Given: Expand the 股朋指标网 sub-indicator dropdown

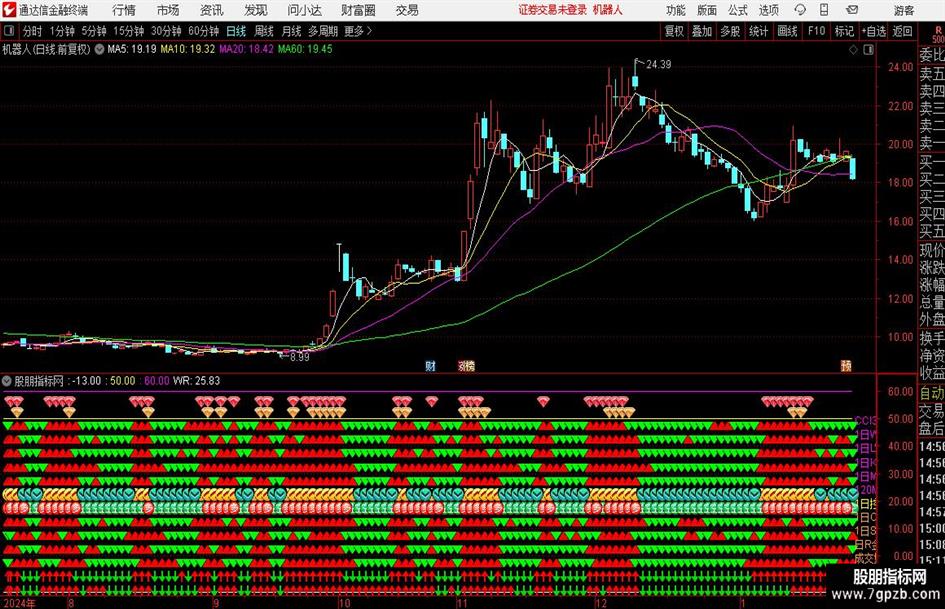Looking at the screenshot, I should click(7, 381).
